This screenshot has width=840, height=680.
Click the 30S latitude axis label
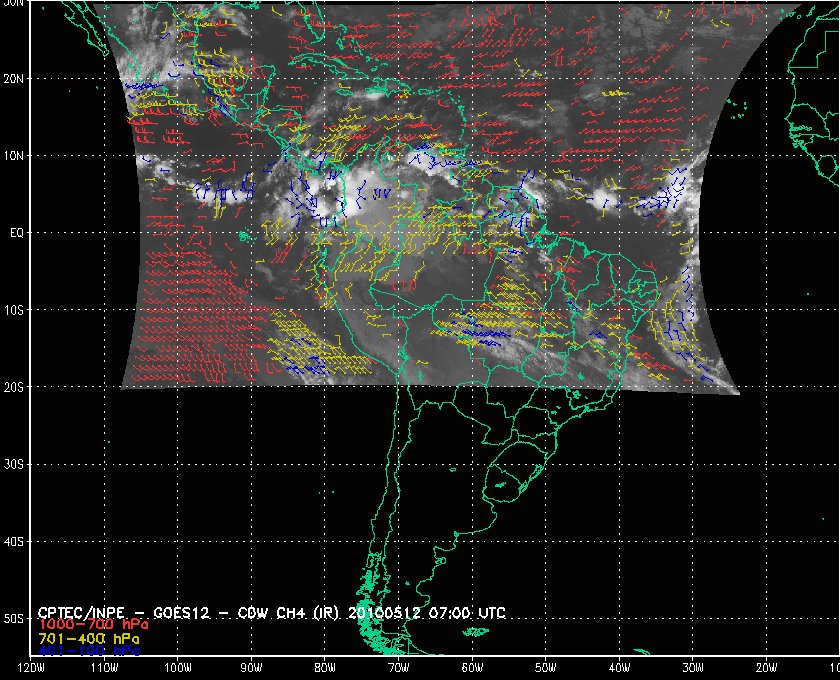click(15, 464)
